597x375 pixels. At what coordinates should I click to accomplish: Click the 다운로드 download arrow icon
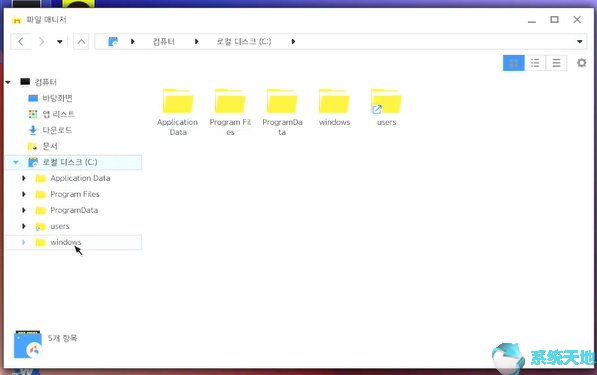33,130
